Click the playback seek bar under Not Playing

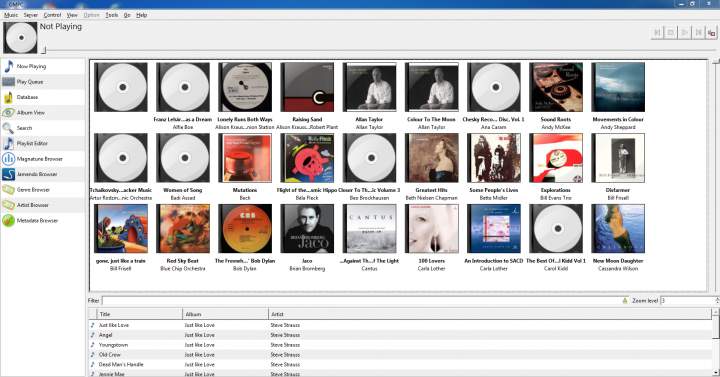tap(379, 50)
